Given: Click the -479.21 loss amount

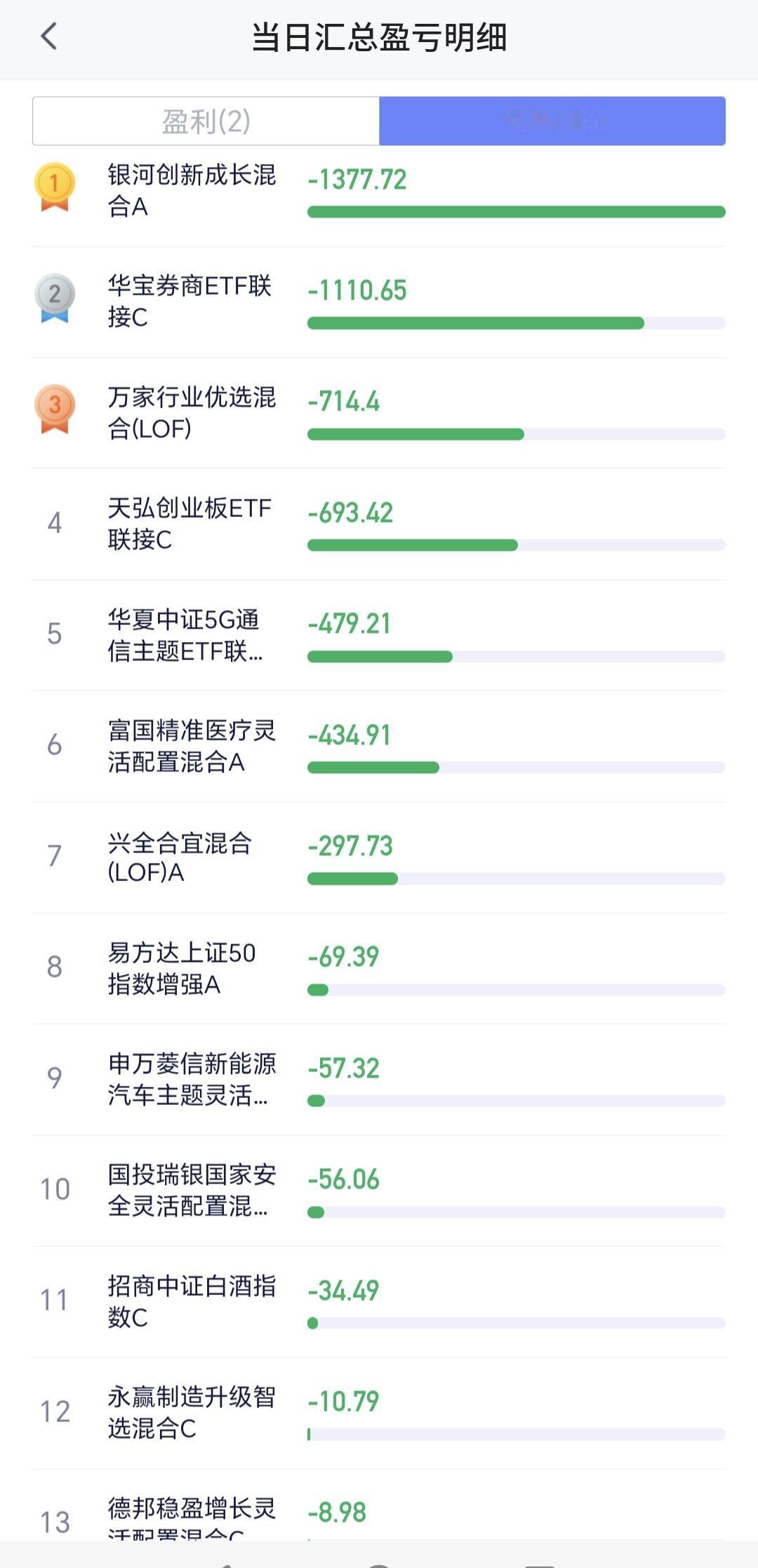Looking at the screenshot, I should [x=350, y=624].
